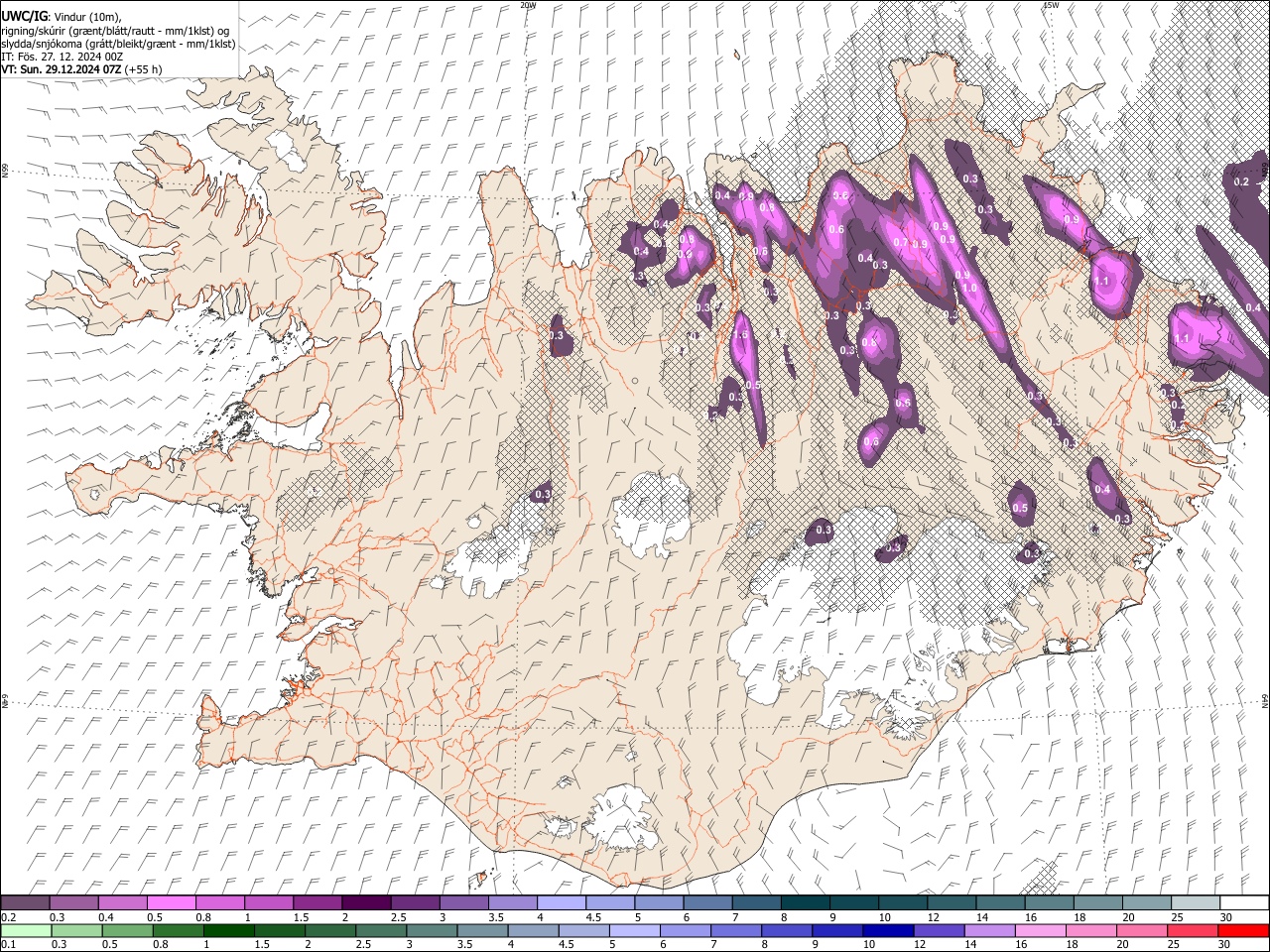This screenshot has height=952, width=1270.
Task: Select the dark purple top swatch between 2 and 2.5
Action: tap(365, 903)
